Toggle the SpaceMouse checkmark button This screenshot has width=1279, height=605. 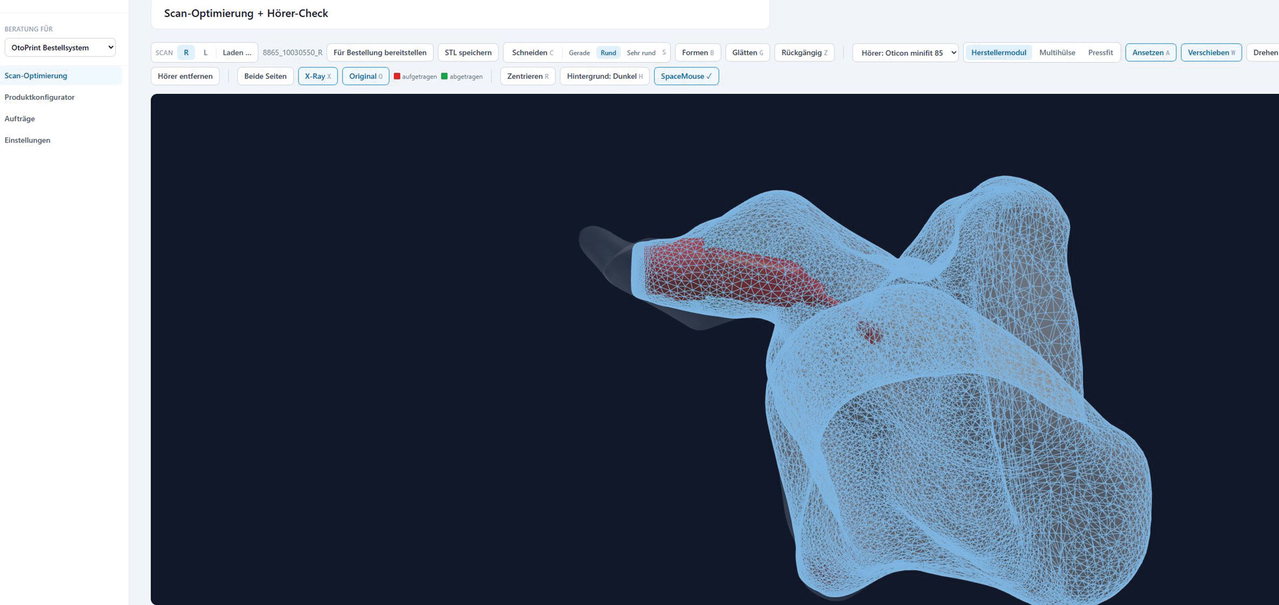(x=686, y=76)
